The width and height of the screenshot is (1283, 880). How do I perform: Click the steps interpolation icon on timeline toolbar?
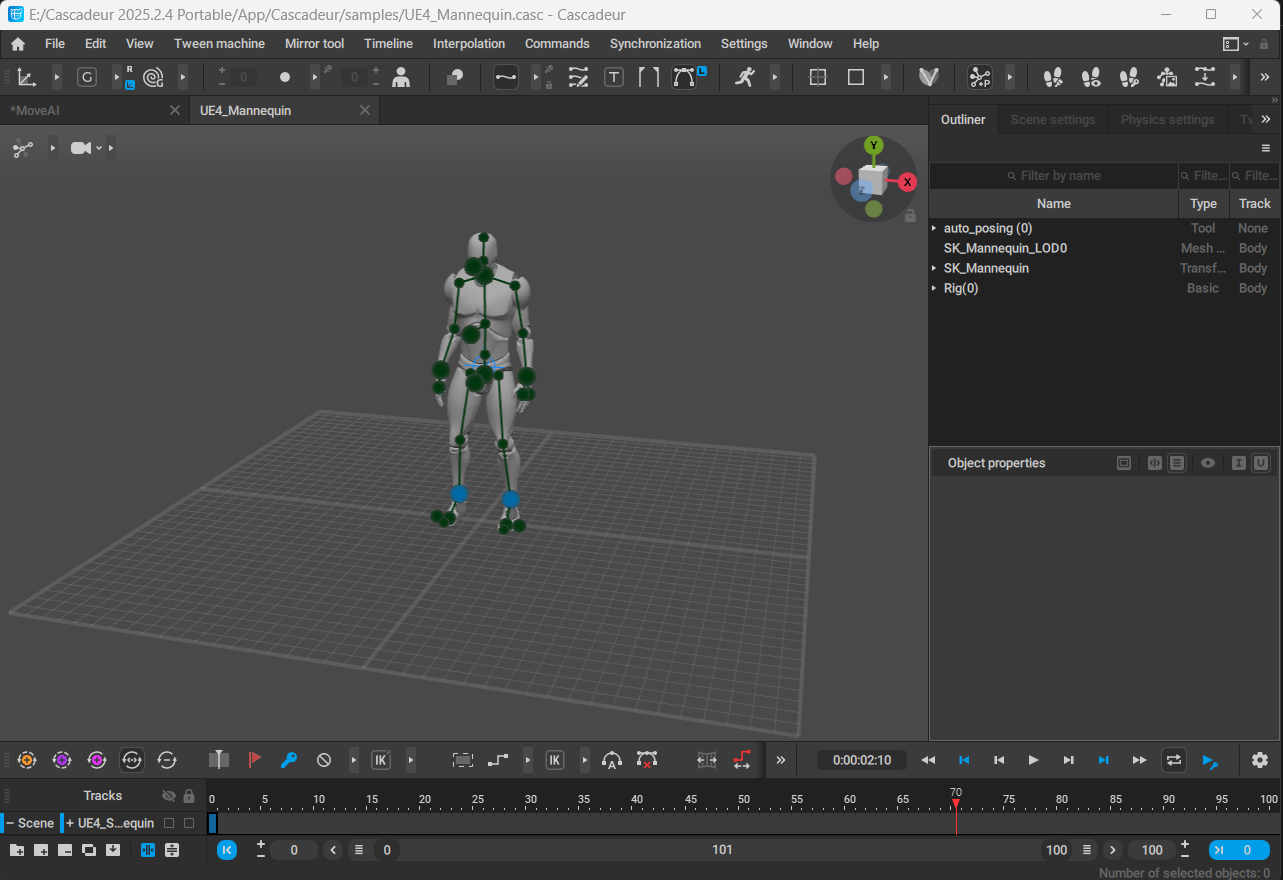498,760
